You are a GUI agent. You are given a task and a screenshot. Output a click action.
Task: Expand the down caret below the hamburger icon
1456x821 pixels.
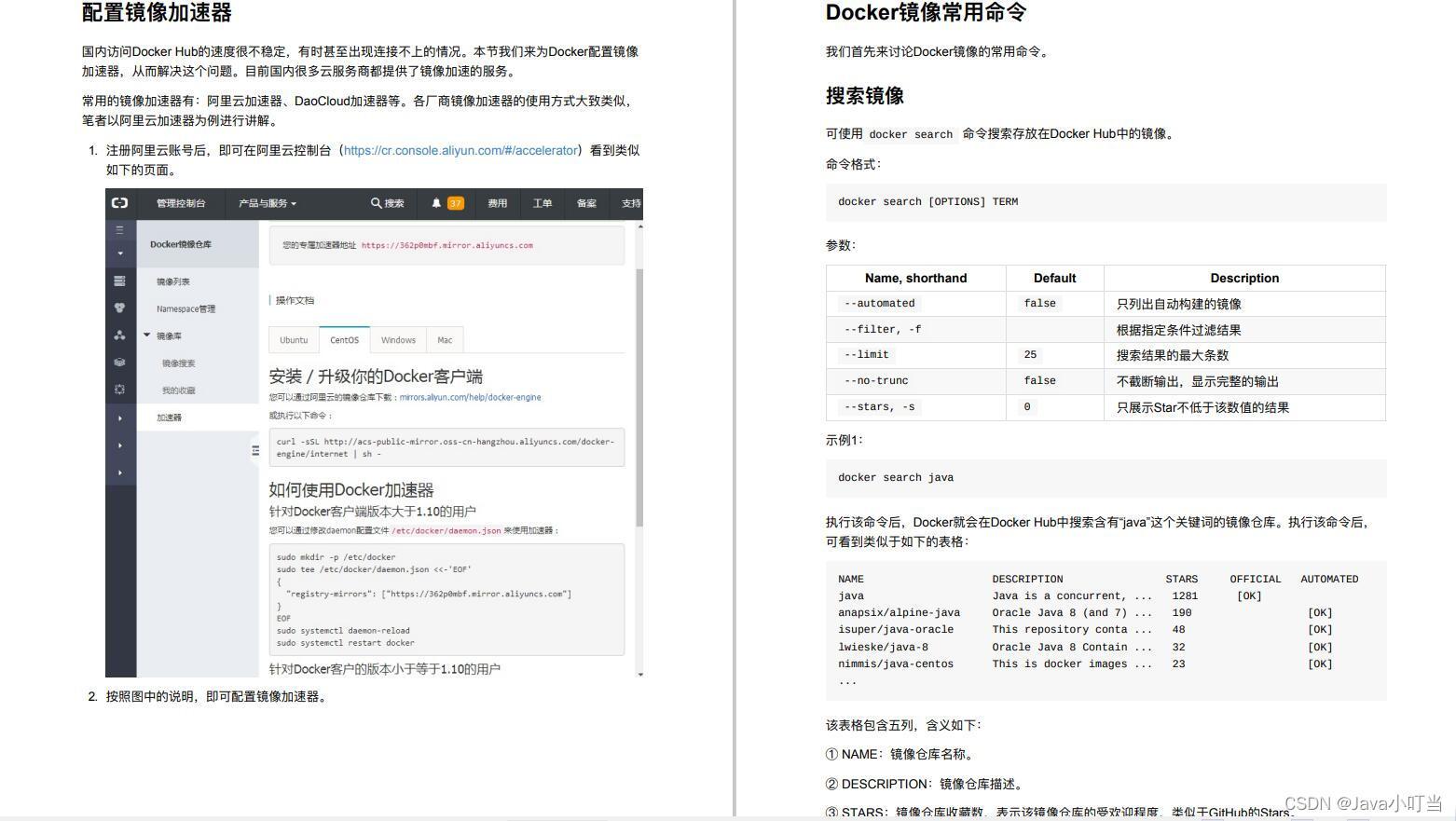click(119, 253)
